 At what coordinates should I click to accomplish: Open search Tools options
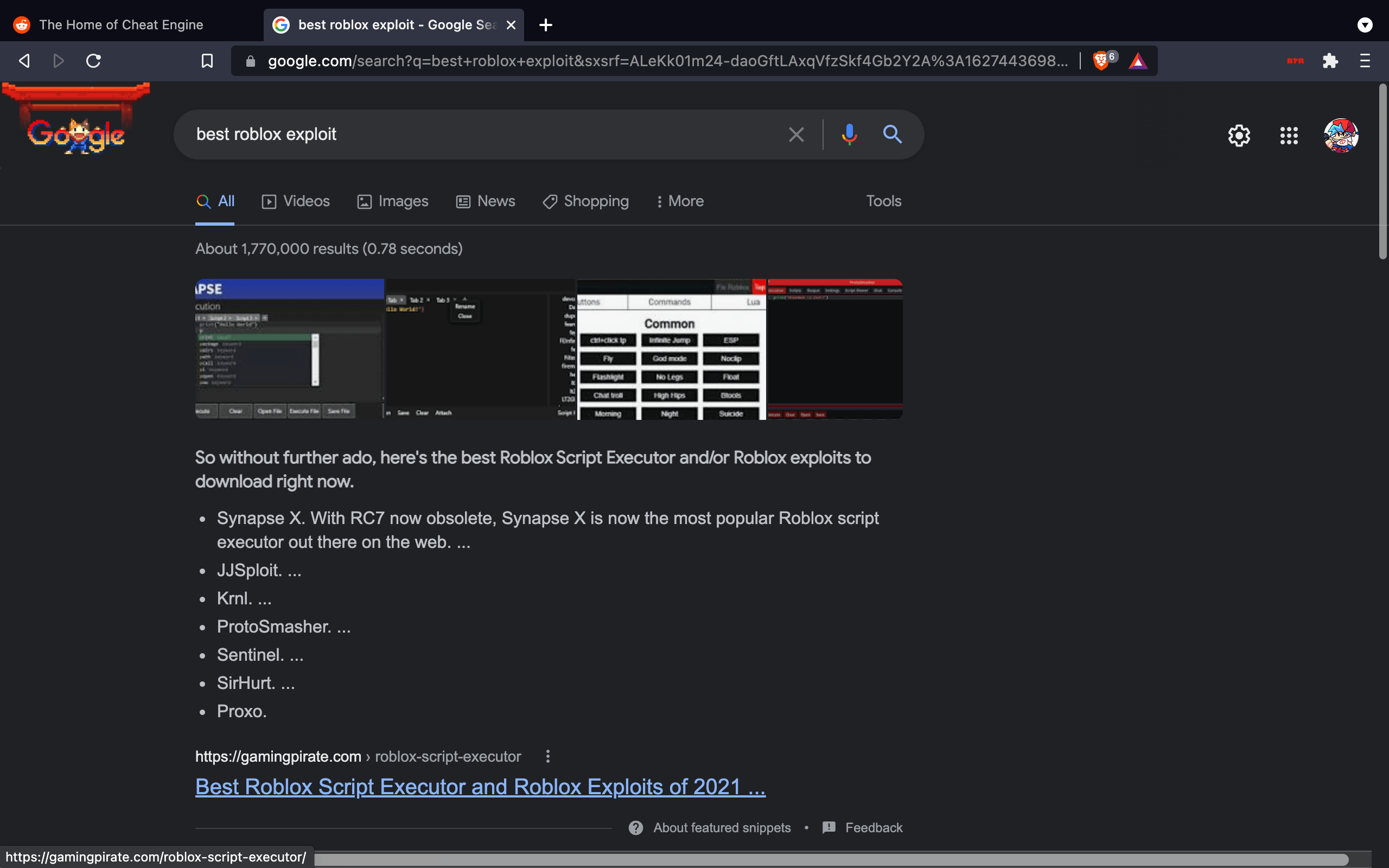[x=883, y=201]
